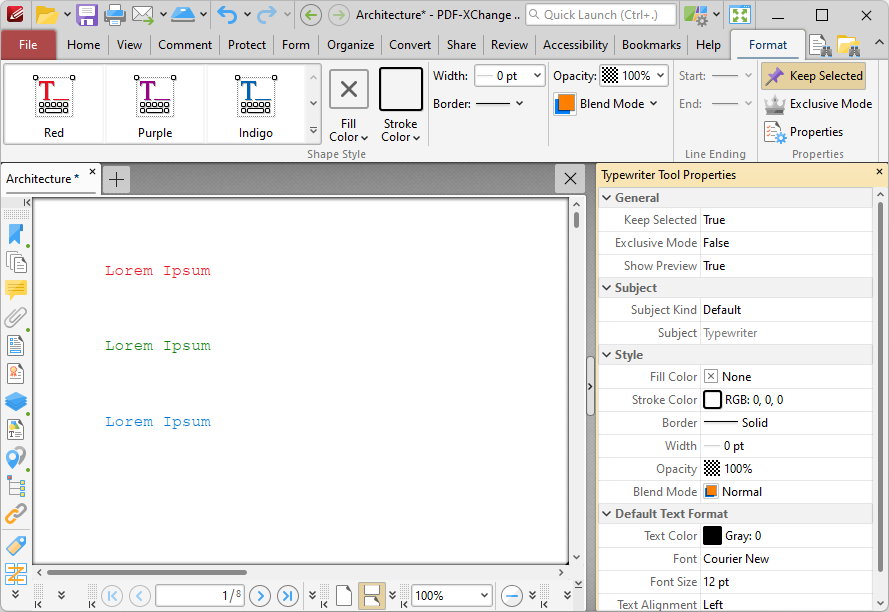The height and width of the screenshot is (612, 889).
Task: Toggle the Exclusive Mode False value
Action: [x=786, y=243]
